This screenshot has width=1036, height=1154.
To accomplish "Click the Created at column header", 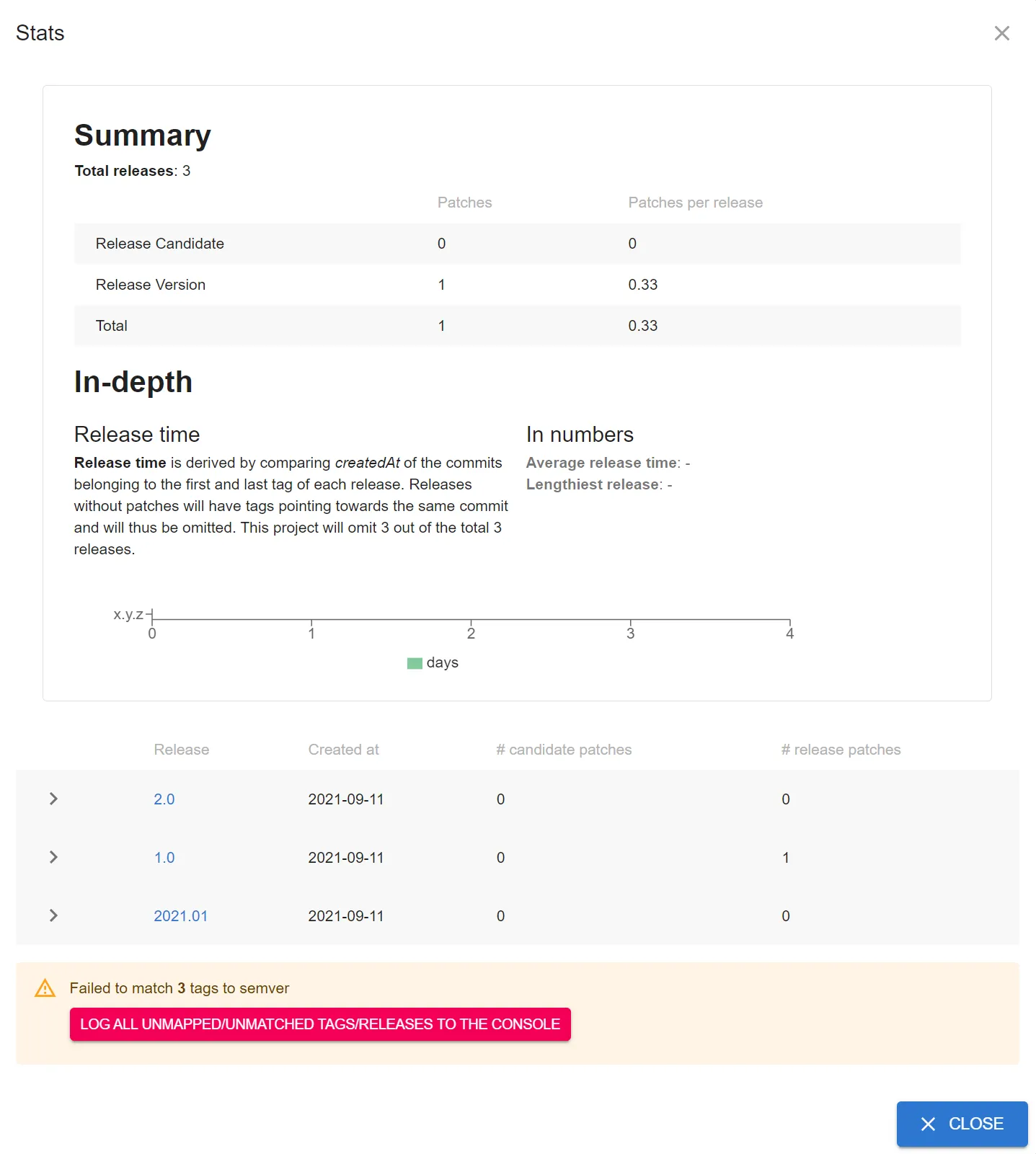I will click(x=343, y=750).
